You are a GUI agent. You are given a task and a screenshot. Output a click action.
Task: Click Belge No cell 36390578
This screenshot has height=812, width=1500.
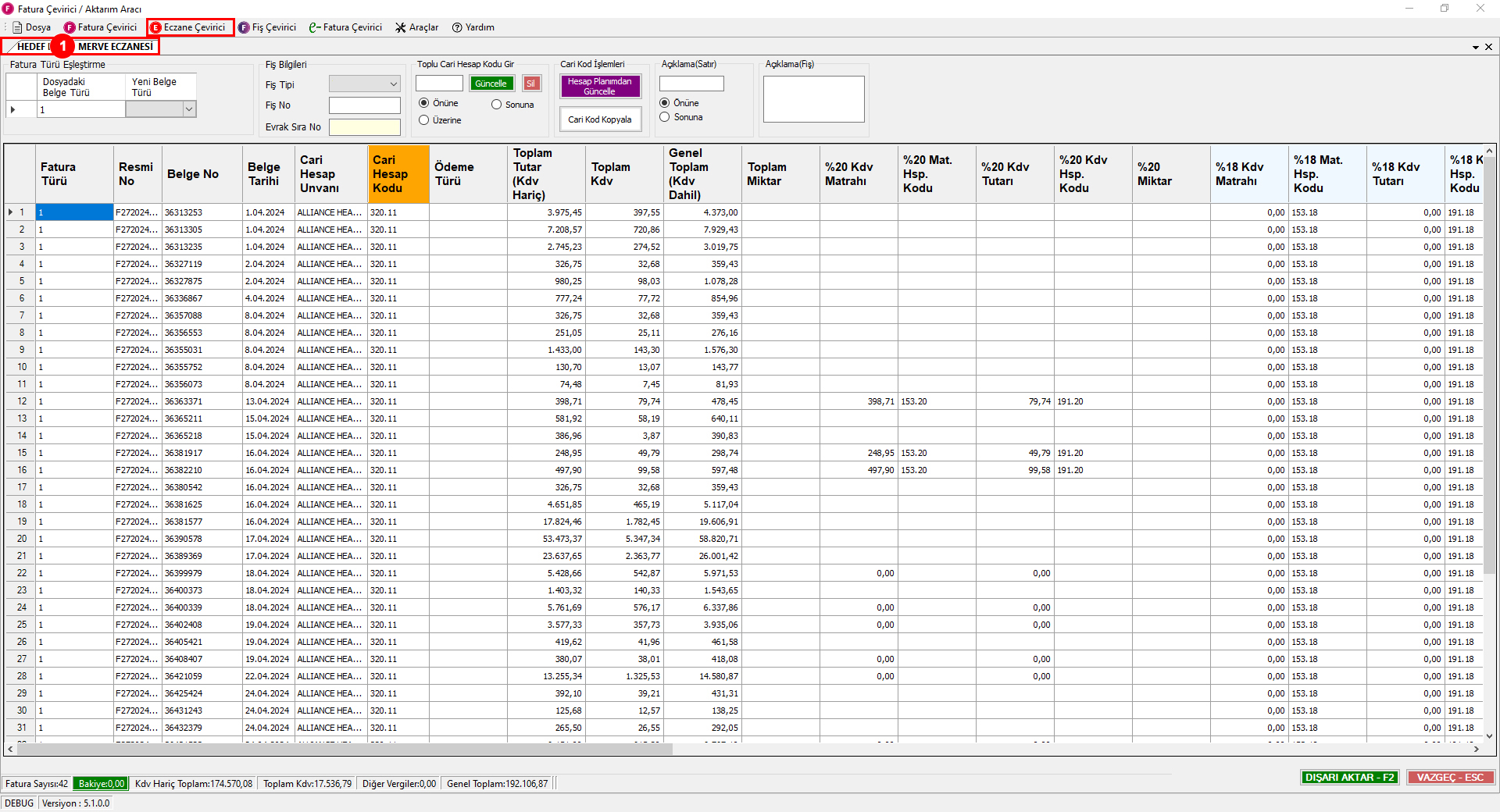pos(202,539)
